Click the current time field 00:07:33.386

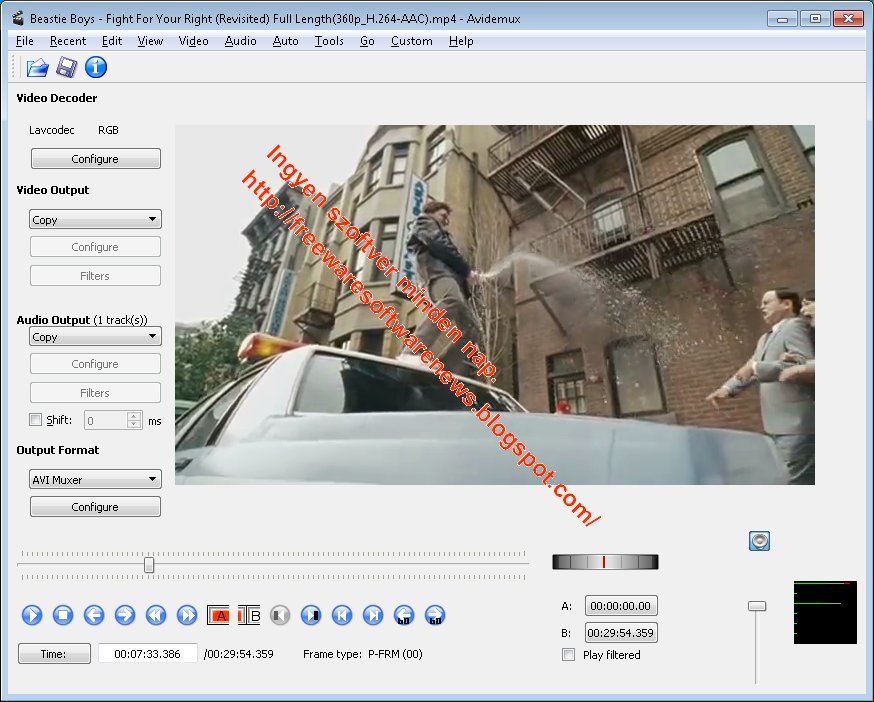click(148, 653)
